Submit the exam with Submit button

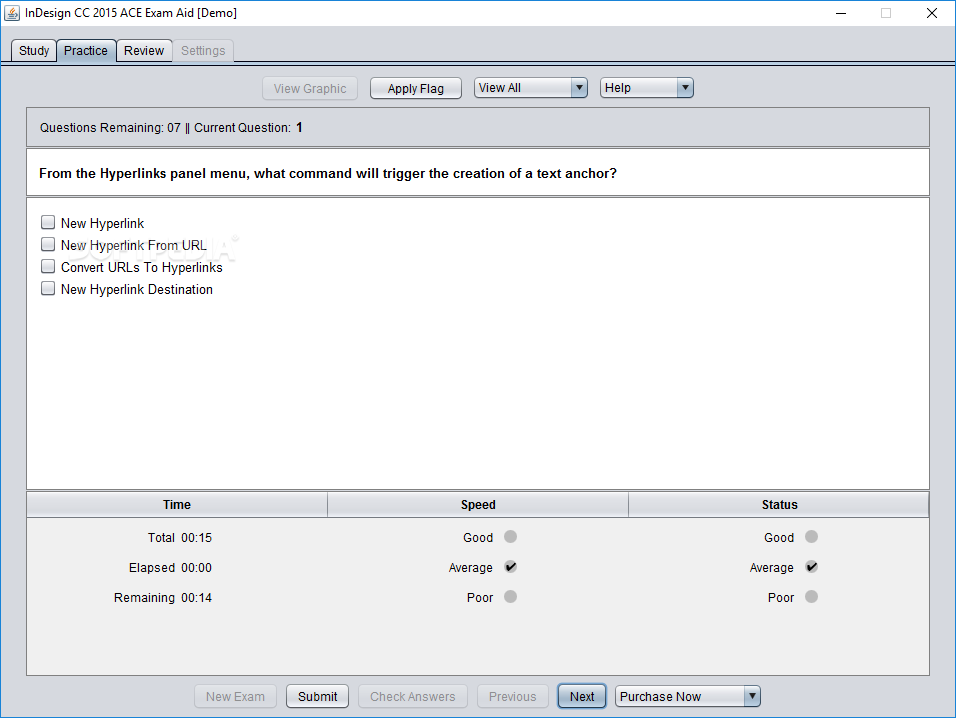[x=317, y=696]
